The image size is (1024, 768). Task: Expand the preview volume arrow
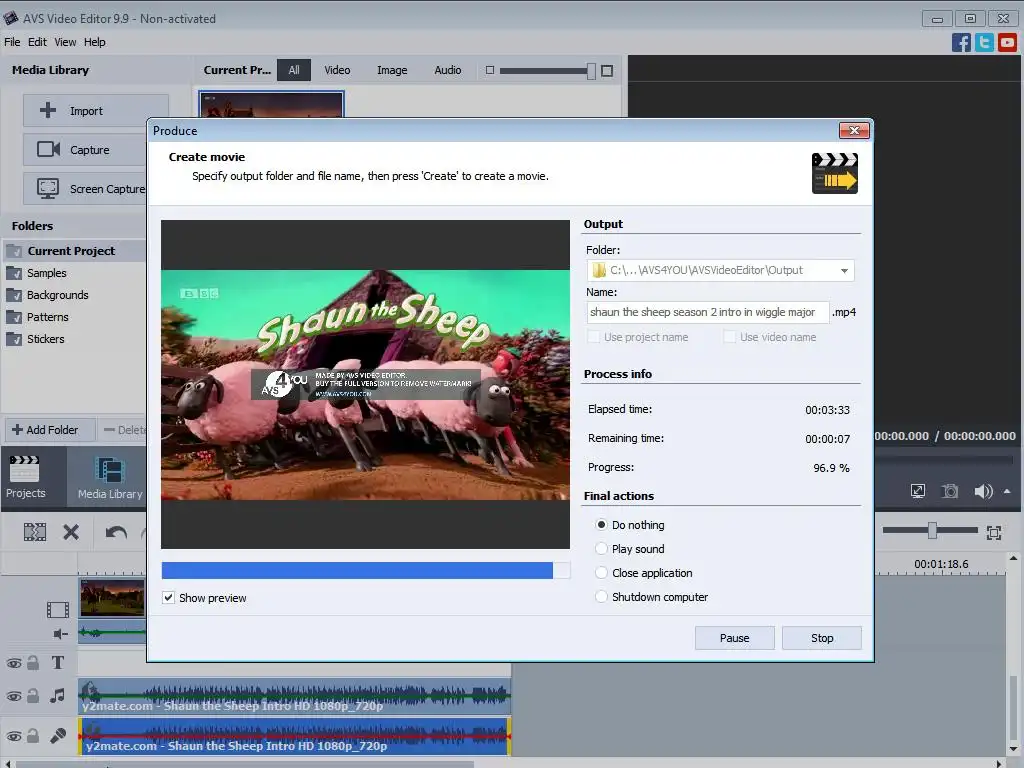pos(1007,491)
